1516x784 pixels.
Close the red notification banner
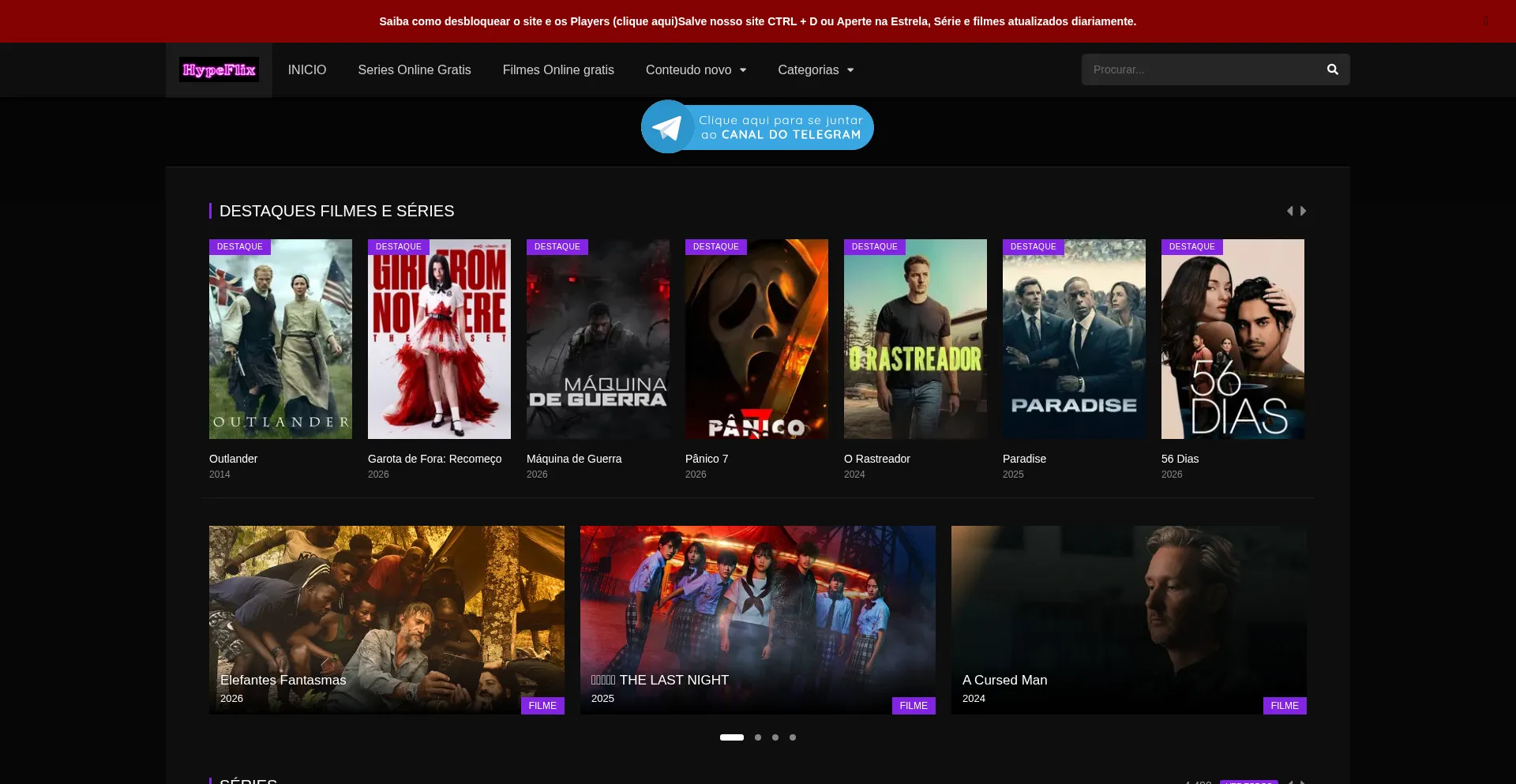pyautogui.click(x=1486, y=21)
